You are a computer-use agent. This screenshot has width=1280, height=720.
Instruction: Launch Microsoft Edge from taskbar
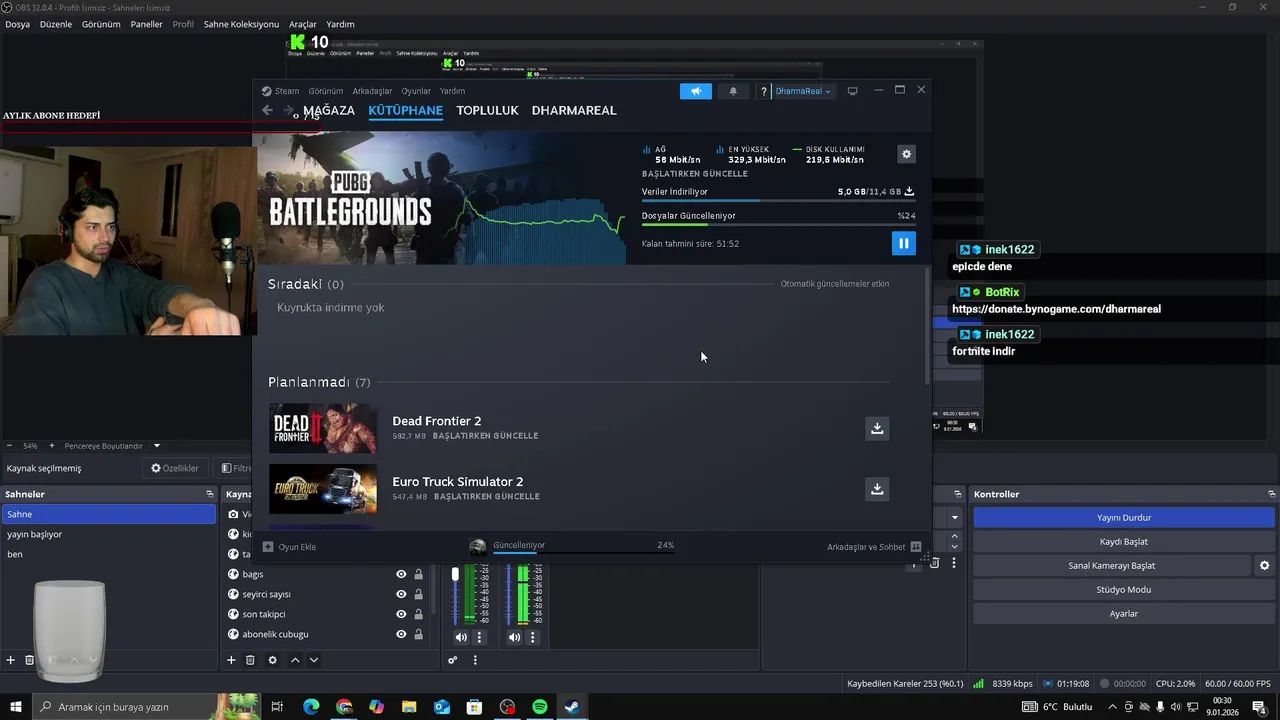(311, 707)
